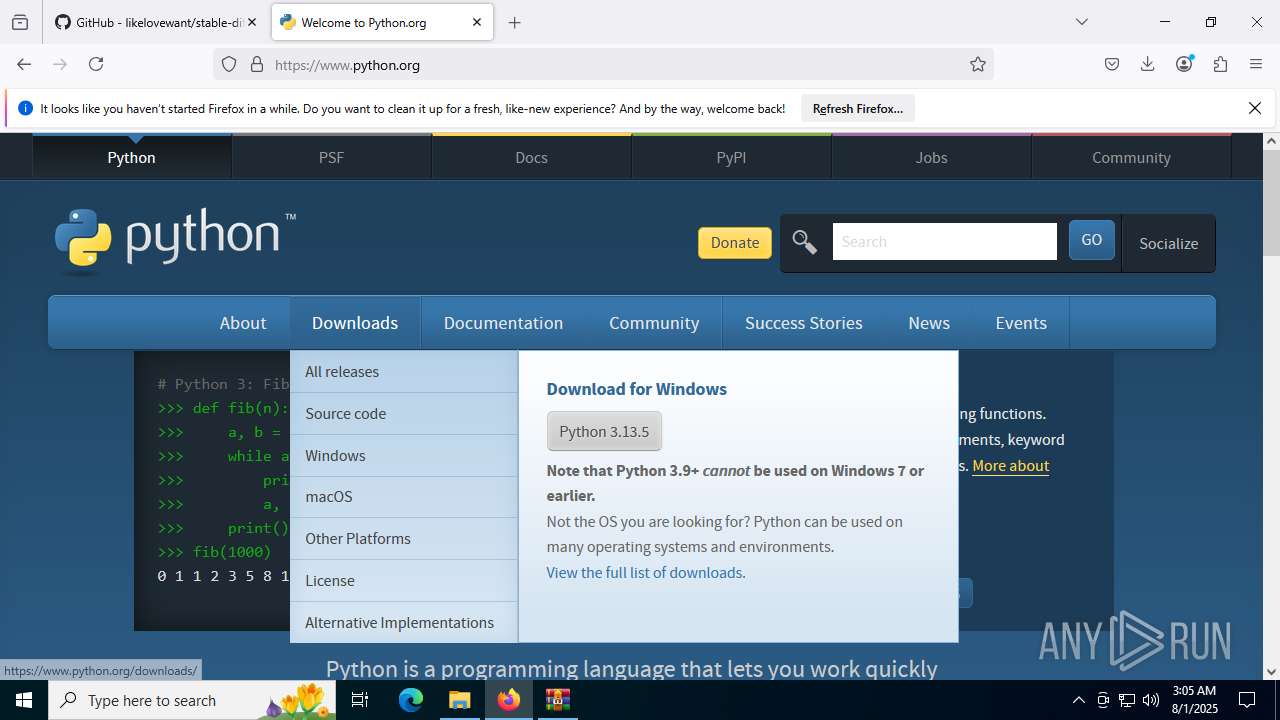Select the Python top tab
This screenshot has height=720, width=1280.
131,157
